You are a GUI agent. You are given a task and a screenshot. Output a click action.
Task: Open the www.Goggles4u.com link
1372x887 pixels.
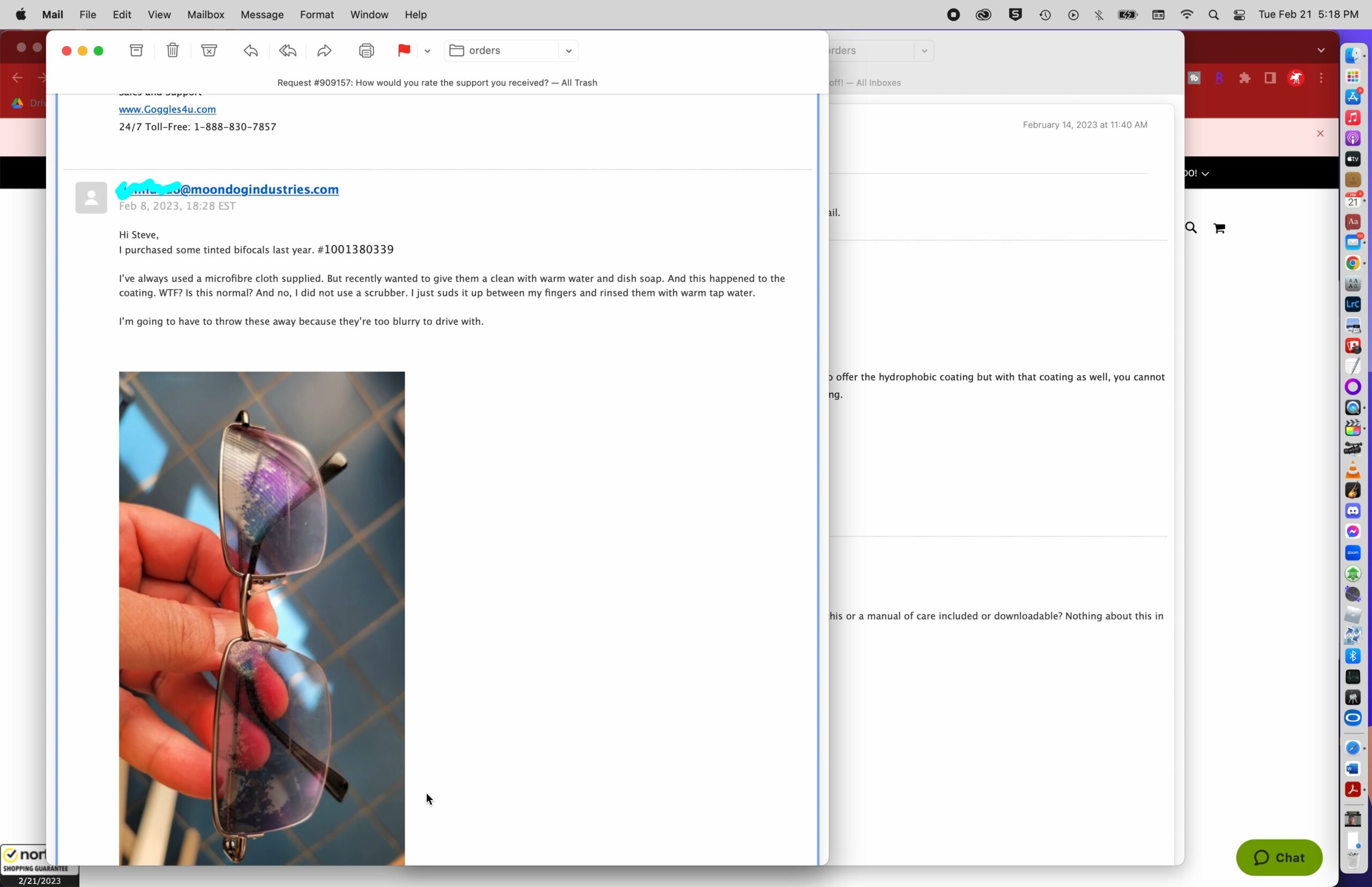click(167, 109)
